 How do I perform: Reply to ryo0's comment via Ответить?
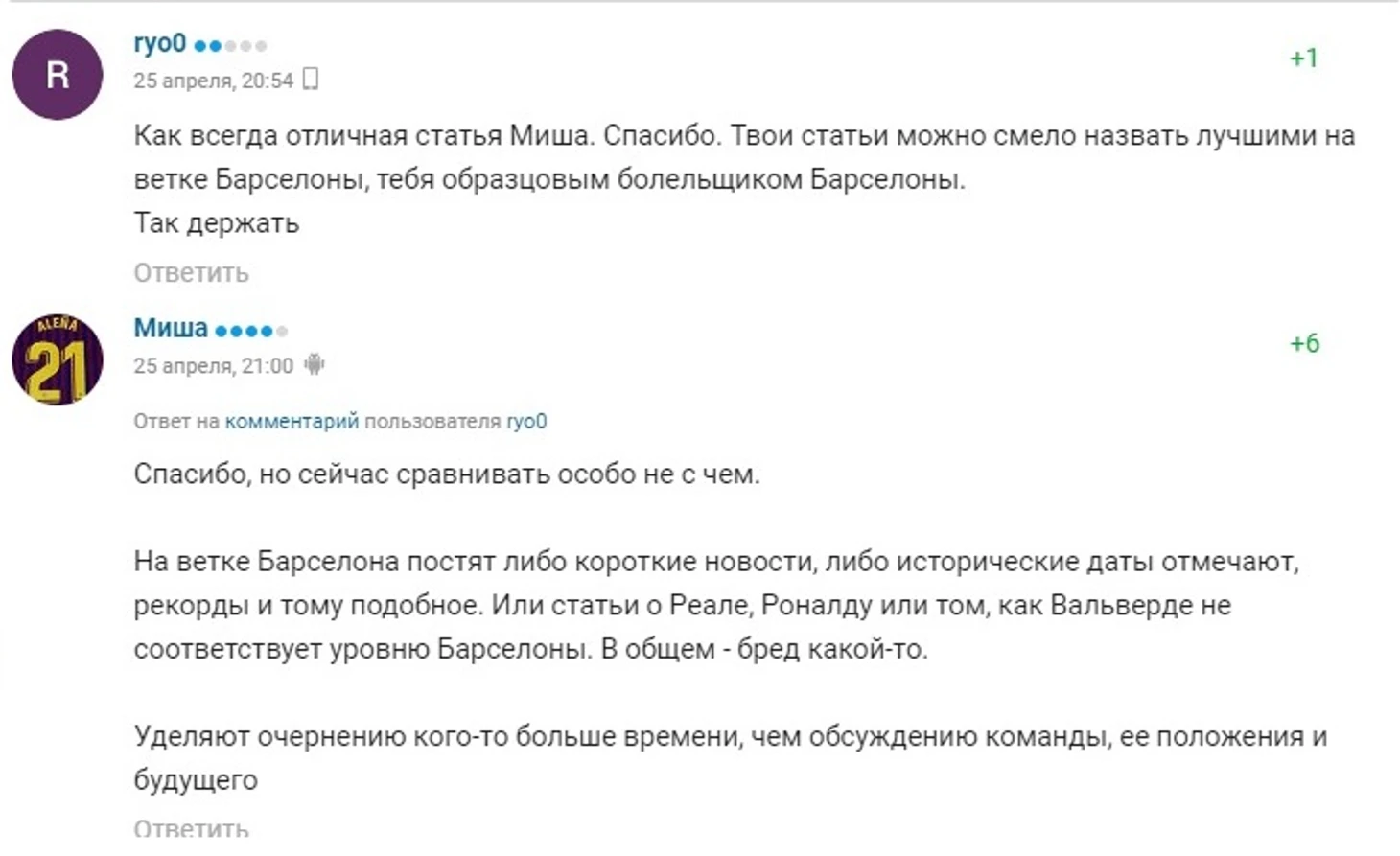pyautogui.click(x=191, y=273)
